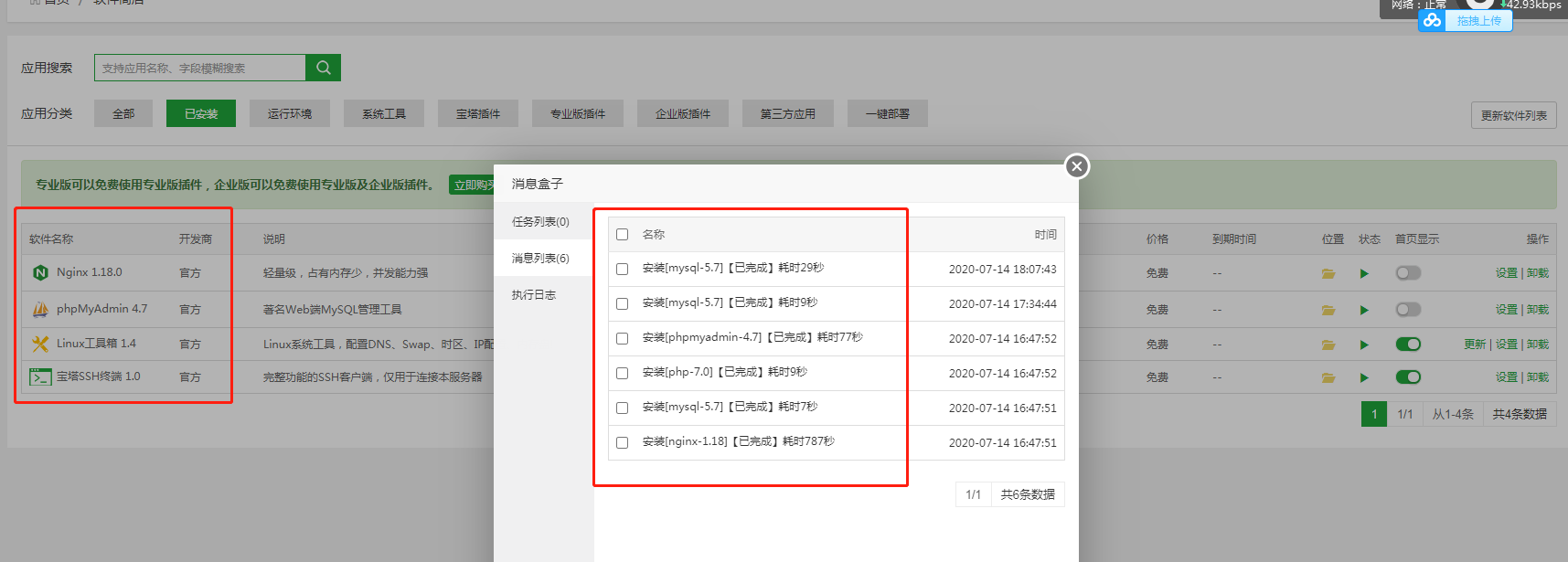Click the phpMyAdmin sailboat icon
The image size is (1568, 562).
[x=40, y=309]
